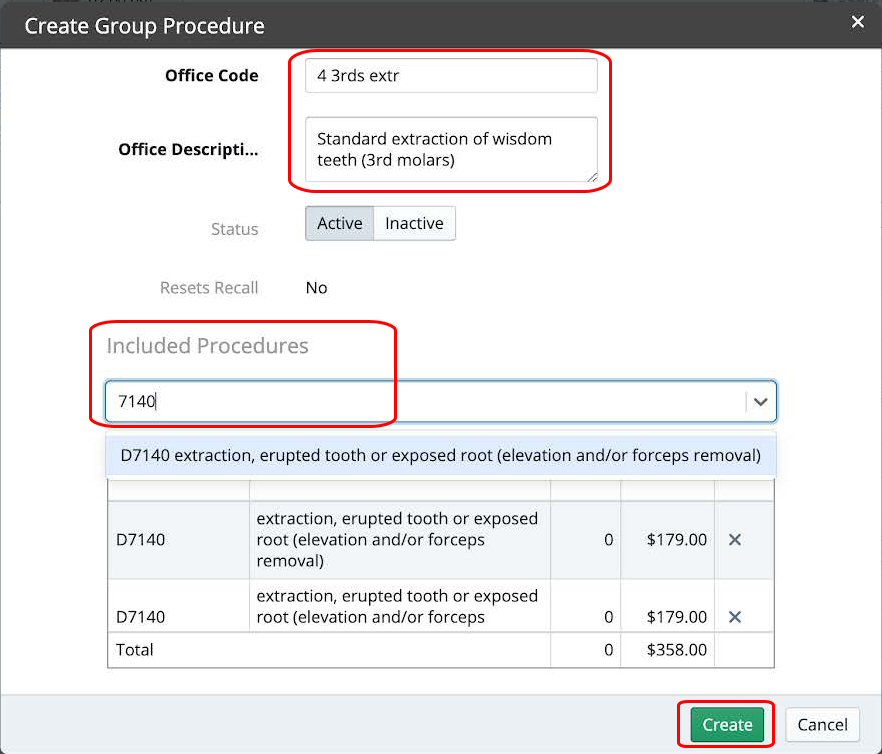
Task: Remove the second D7140 row with X
Action: [x=735, y=617]
